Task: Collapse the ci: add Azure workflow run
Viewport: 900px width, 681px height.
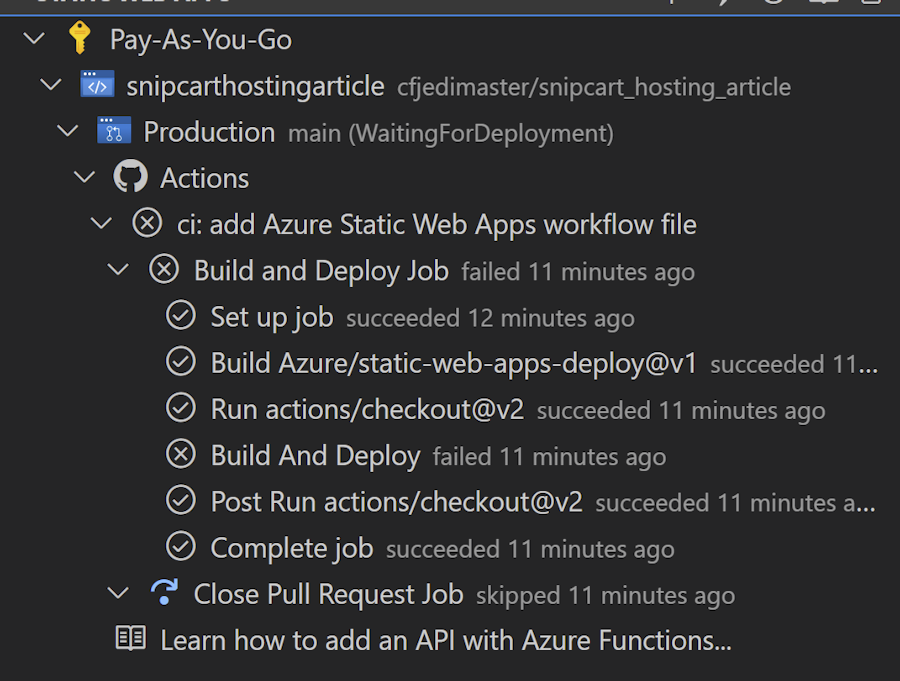Action: point(102,223)
